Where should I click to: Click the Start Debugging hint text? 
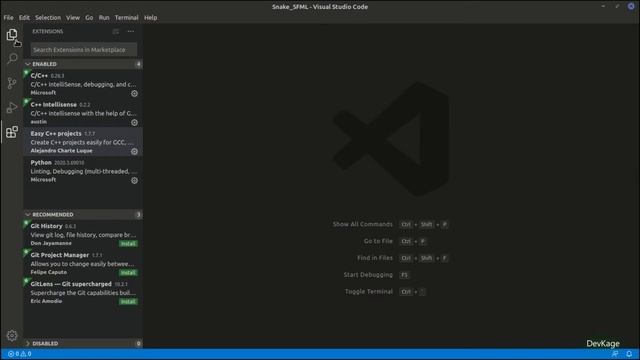pyautogui.click(x=368, y=275)
